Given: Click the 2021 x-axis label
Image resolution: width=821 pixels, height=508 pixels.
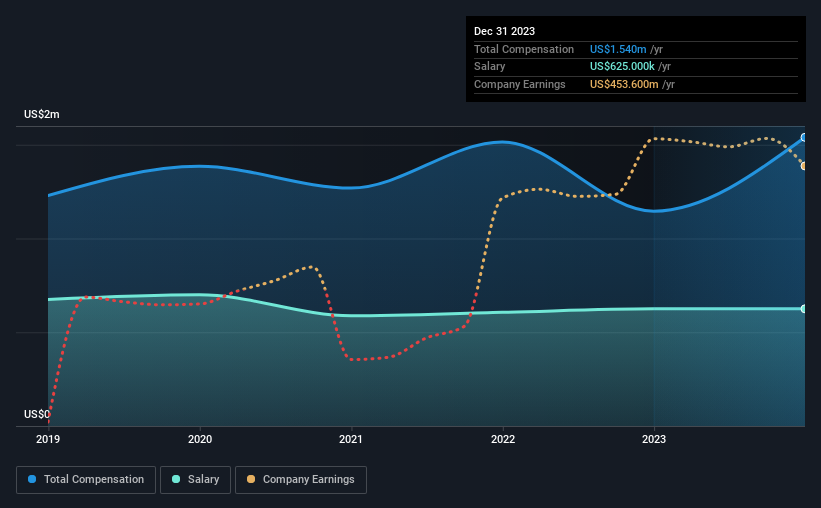Looking at the screenshot, I should pos(351,439).
